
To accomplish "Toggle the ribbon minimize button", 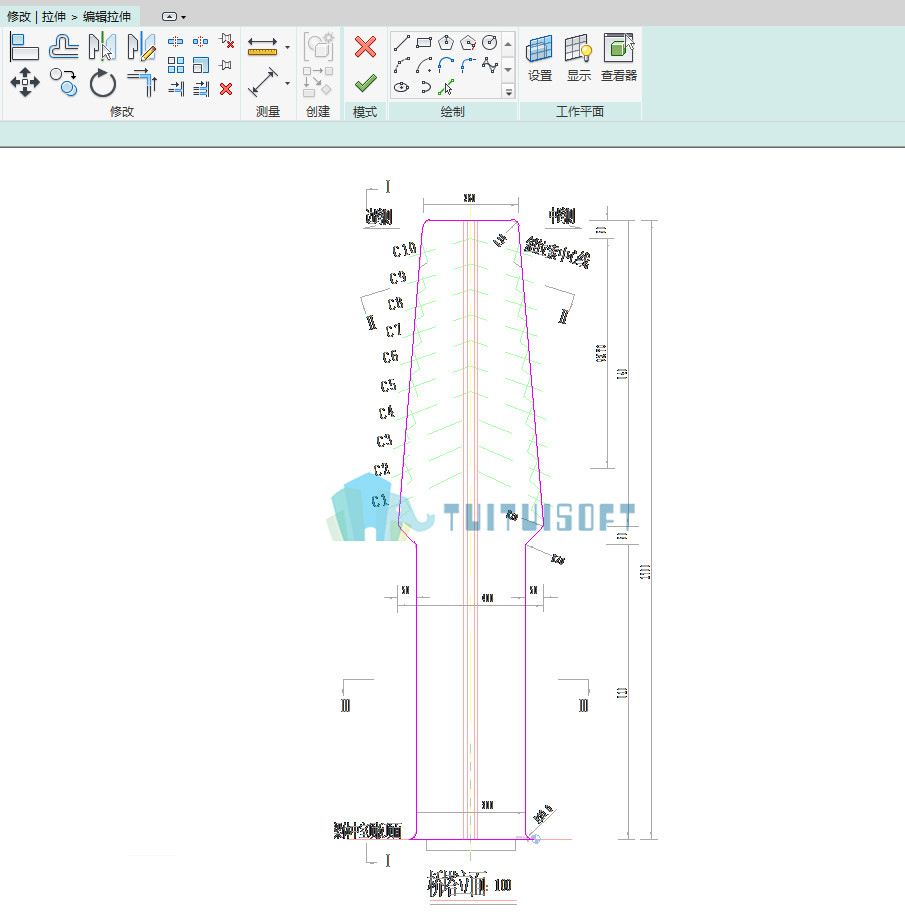I will tap(169, 17).
